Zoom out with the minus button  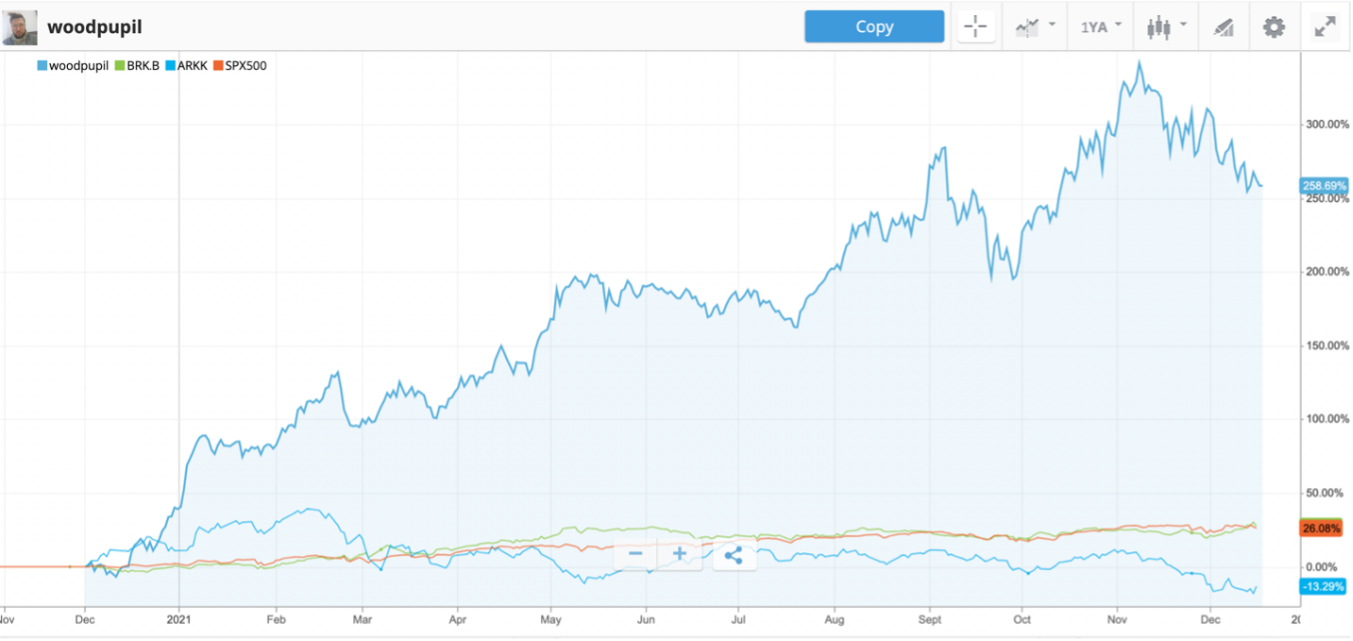(635, 555)
